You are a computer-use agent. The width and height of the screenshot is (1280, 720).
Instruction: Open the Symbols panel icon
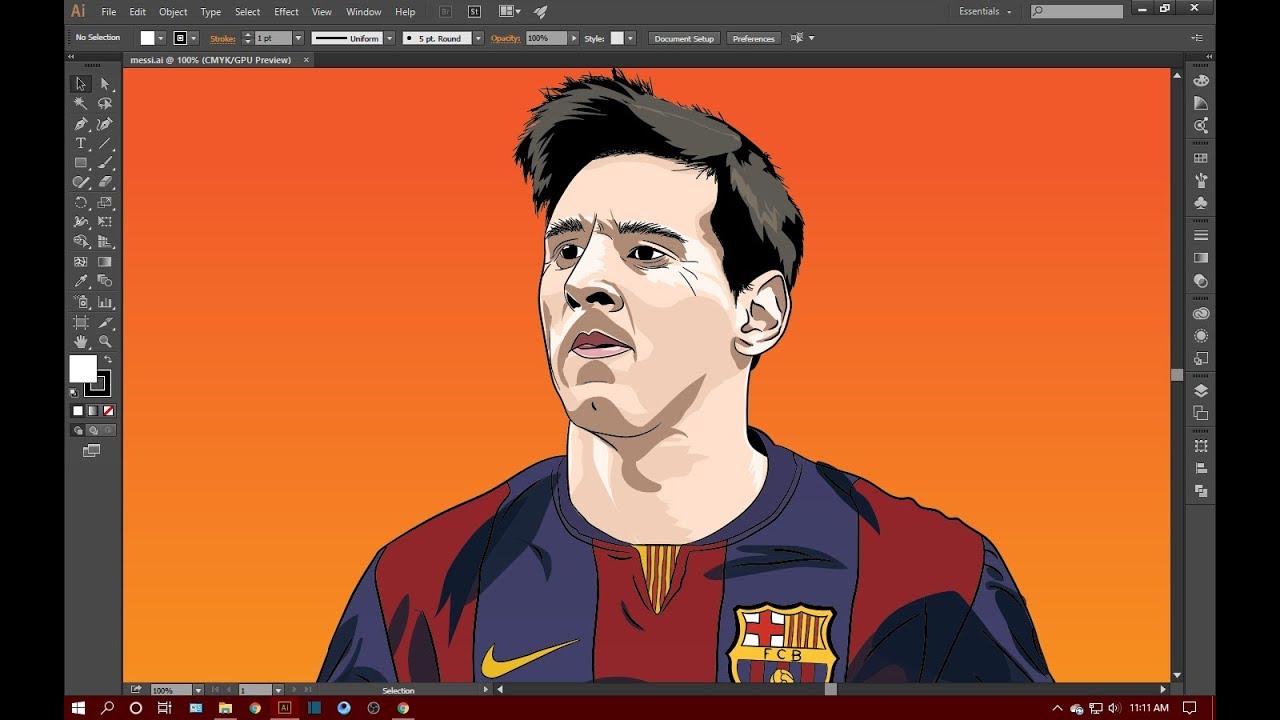tap(1201, 203)
